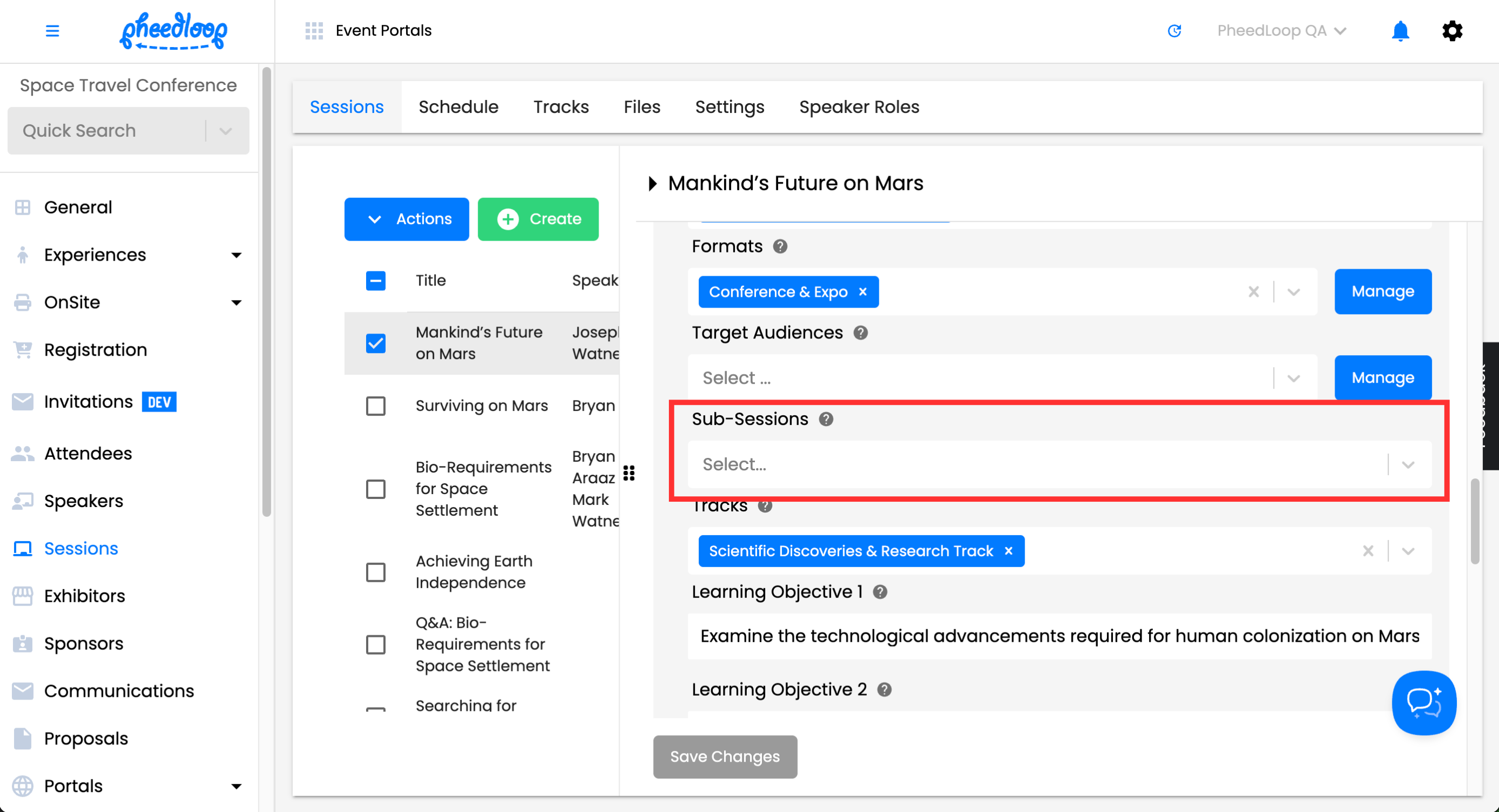The height and width of the screenshot is (812, 1499).
Task: Open the Event Portals grid icon
Action: (x=314, y=31)
